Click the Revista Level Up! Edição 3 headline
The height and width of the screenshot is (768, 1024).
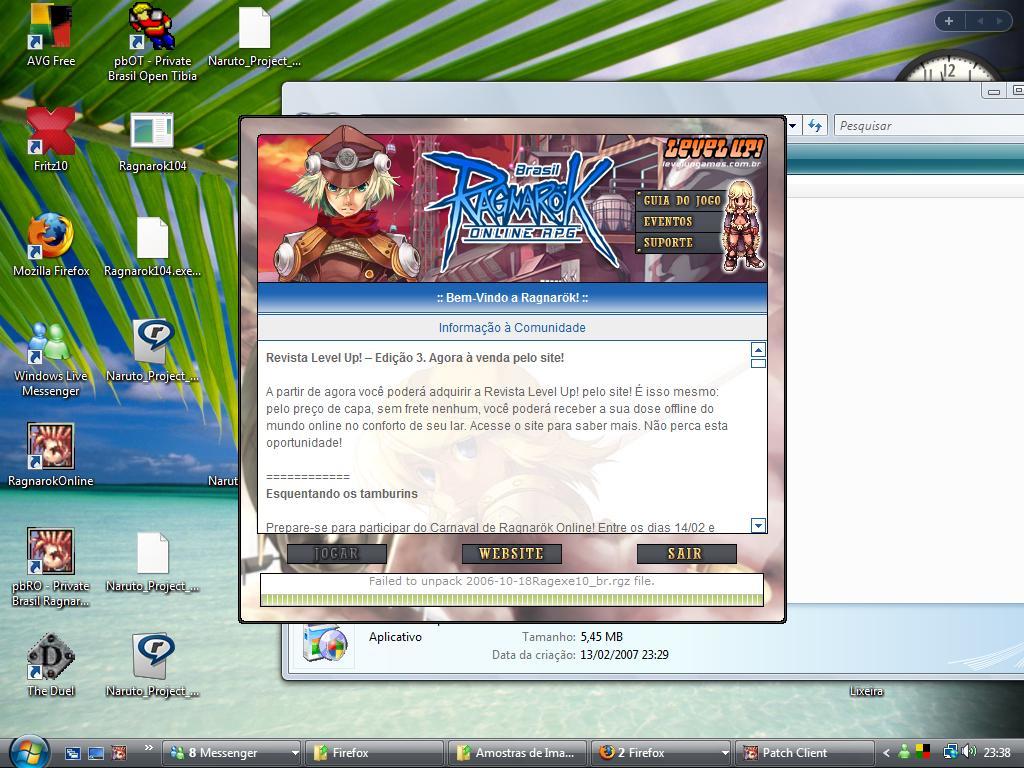pos(415,358)
